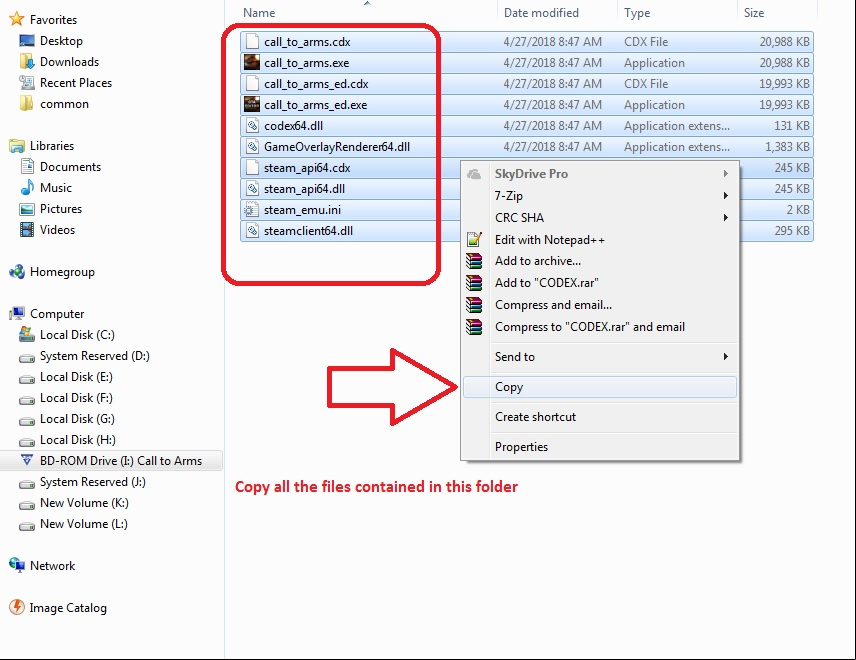Click the Favorites star icon
The width and height of the screenshot is (856, 660).
(17, 19)
